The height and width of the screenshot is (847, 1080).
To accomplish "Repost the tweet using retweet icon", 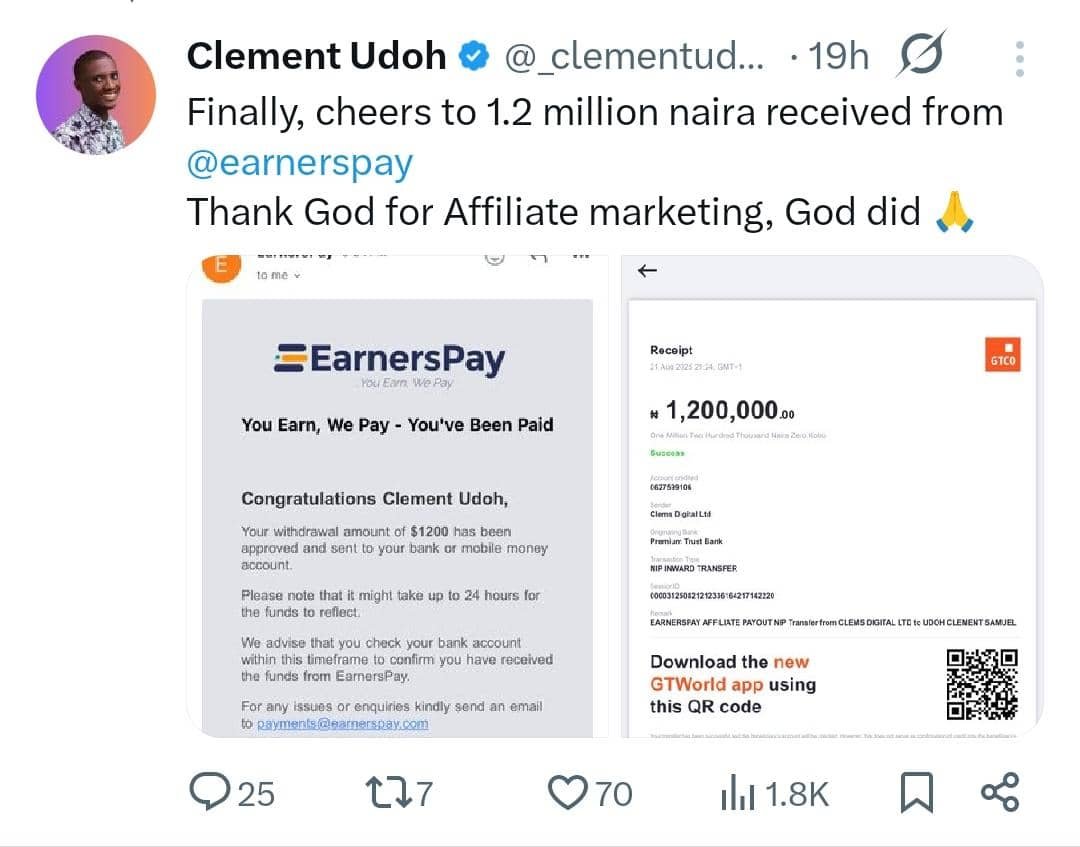I will point(385,793).
